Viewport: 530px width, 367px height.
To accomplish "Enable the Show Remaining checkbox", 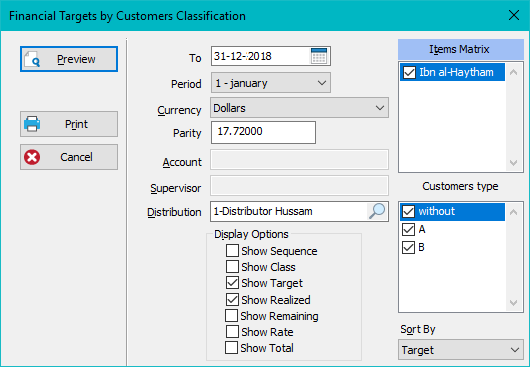I will click(232, 316).
